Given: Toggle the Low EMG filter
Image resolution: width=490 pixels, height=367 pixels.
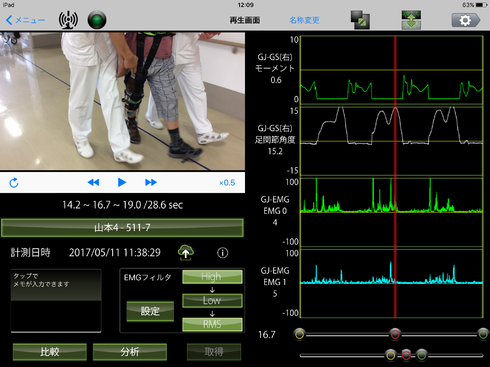Looking at the screenshot, I should (x=212, y=300).
